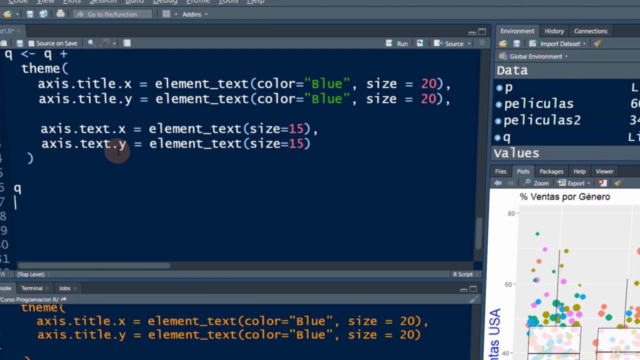Open the (Top Level) scope dropdown
Viewport: 640px width, 360px height.
[33, 274]
